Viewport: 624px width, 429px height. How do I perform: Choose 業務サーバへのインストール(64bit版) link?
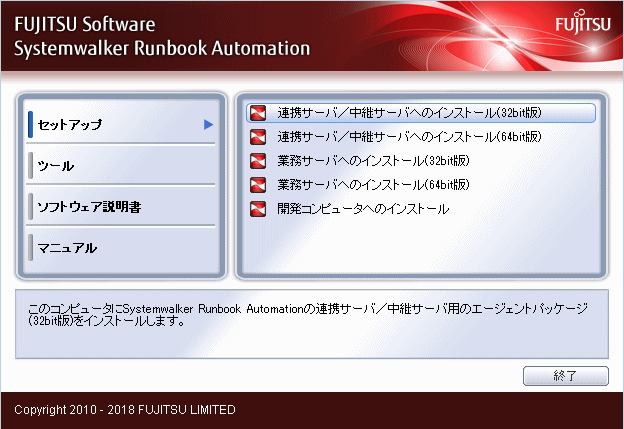pyautogui.click(x=374, y=185)
